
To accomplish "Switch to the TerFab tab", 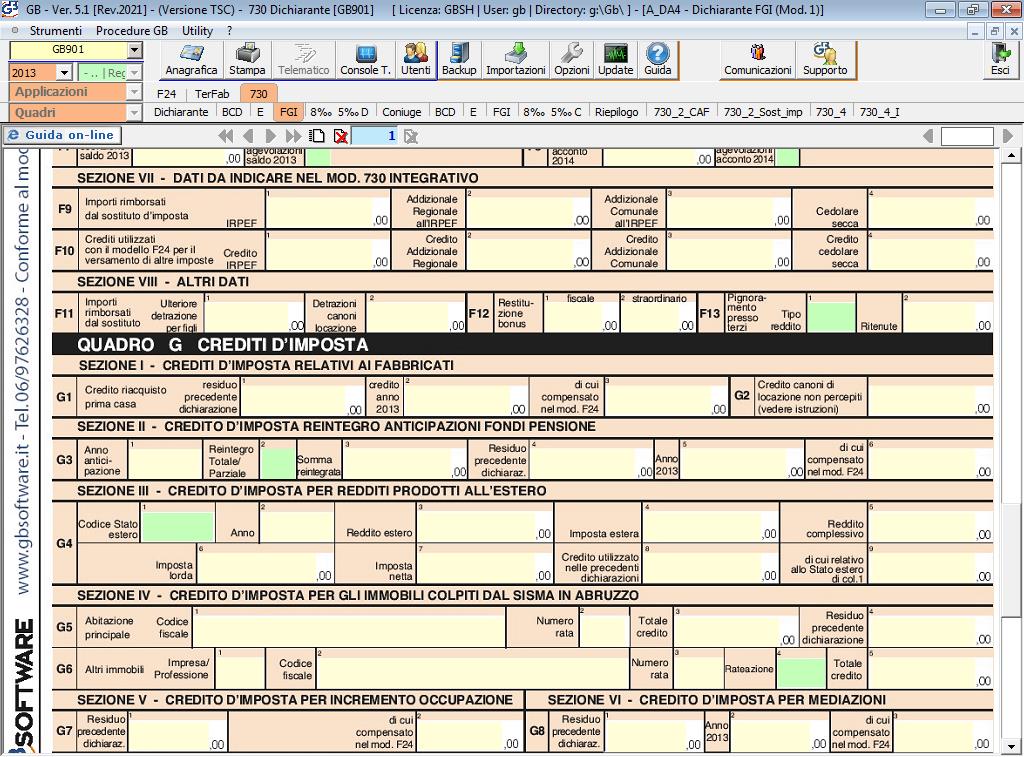I will tap(212, 93).
